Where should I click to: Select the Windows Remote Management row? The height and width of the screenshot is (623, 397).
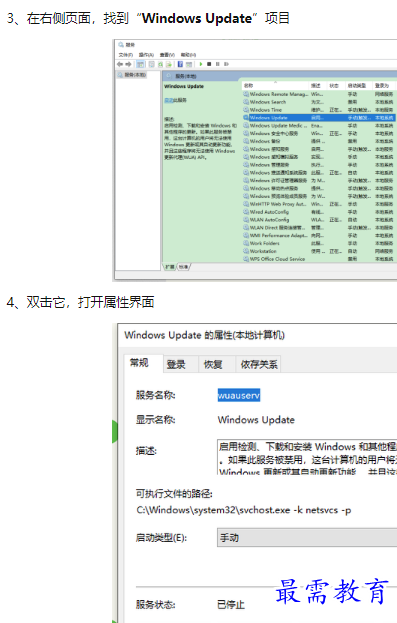point(319,94)
